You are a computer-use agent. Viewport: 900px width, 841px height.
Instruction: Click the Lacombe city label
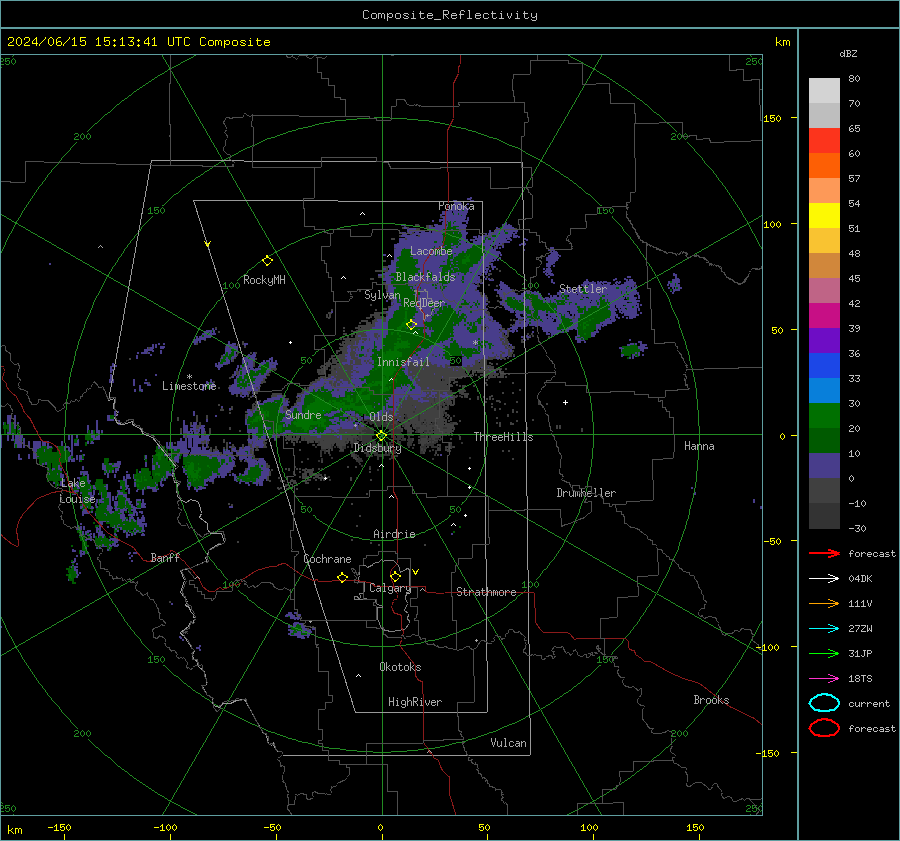click(x=431, y=251)
